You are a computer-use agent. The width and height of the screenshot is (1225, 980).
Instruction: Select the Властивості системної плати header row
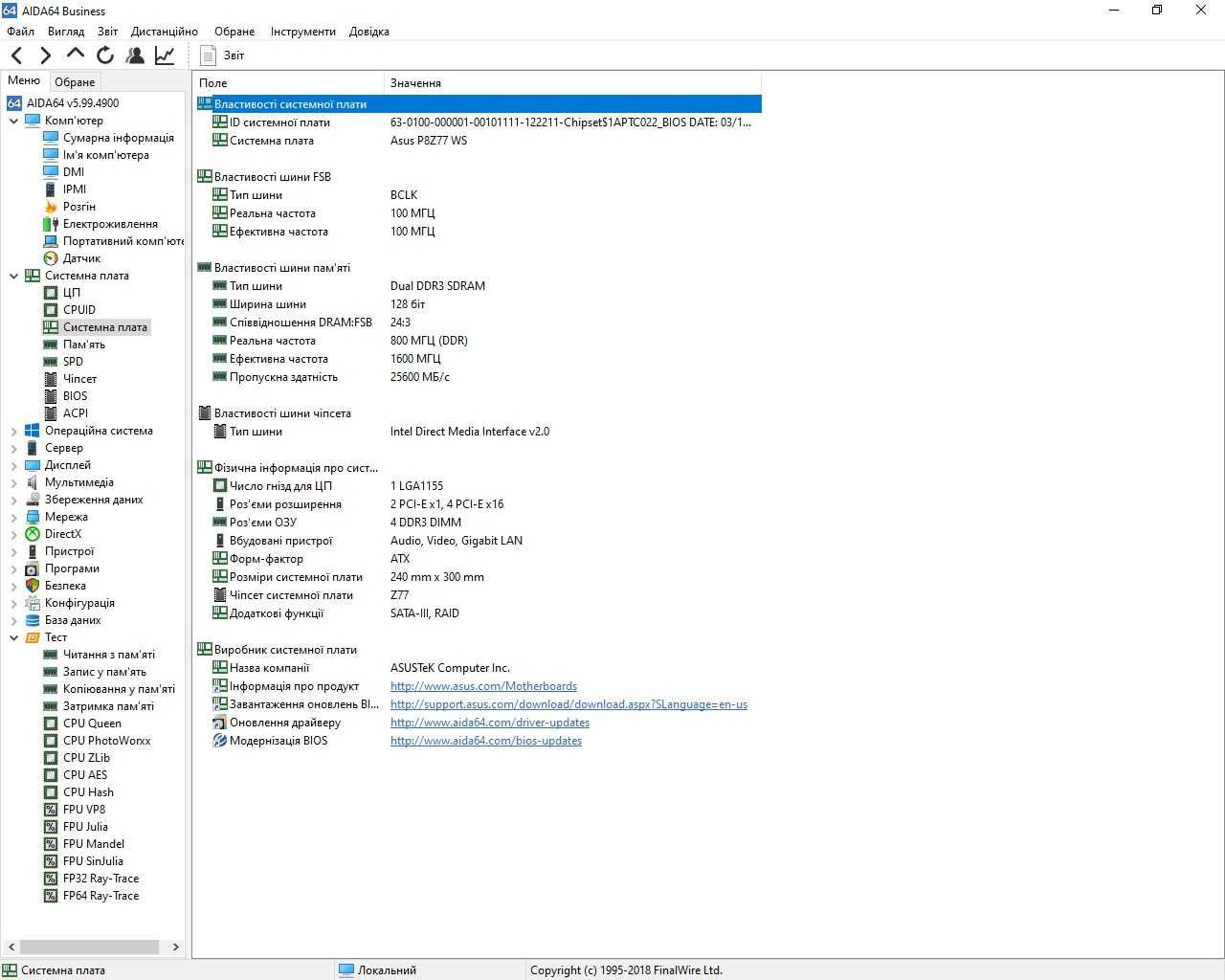[479, 103]
